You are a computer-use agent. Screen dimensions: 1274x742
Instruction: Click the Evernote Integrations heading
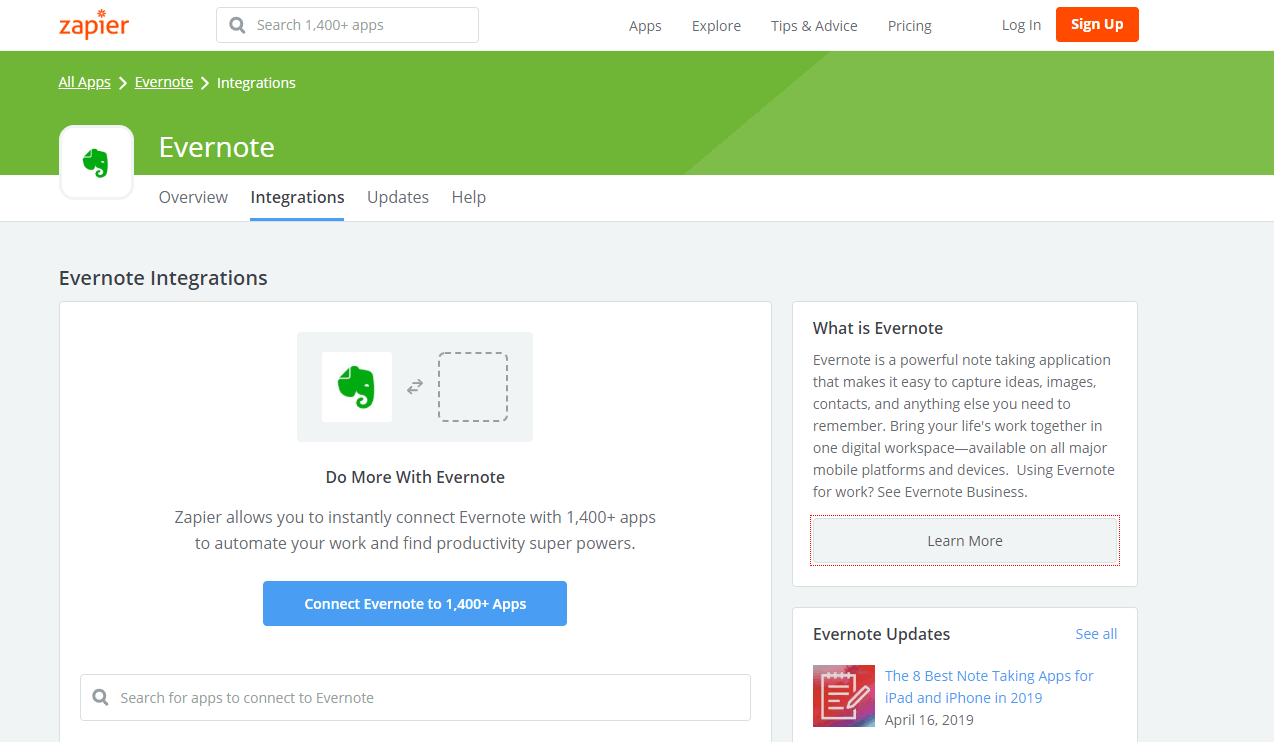click(163, 278)
